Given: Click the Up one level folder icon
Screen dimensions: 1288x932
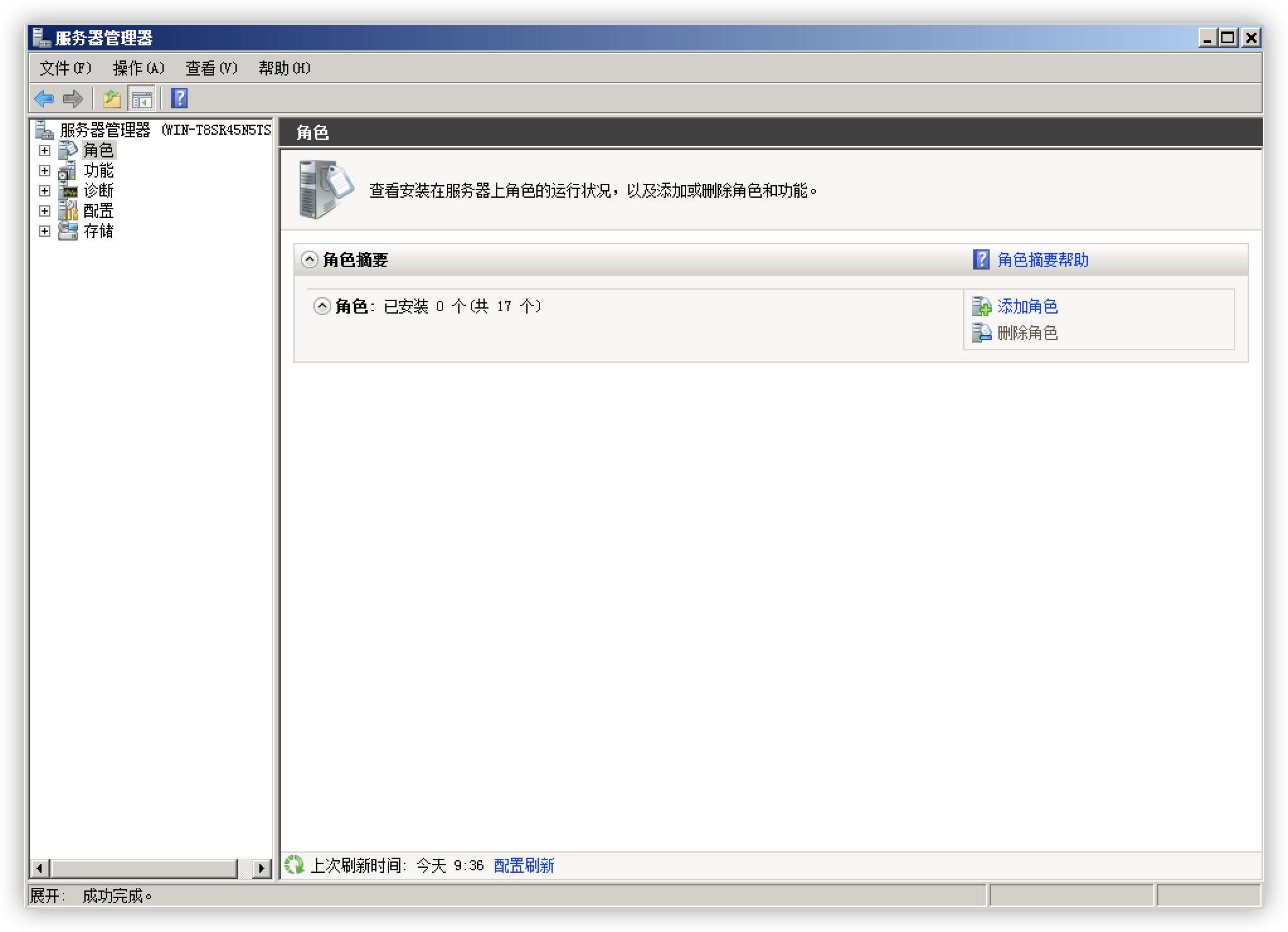Looking at the screenshot, I should coord(112,99).
